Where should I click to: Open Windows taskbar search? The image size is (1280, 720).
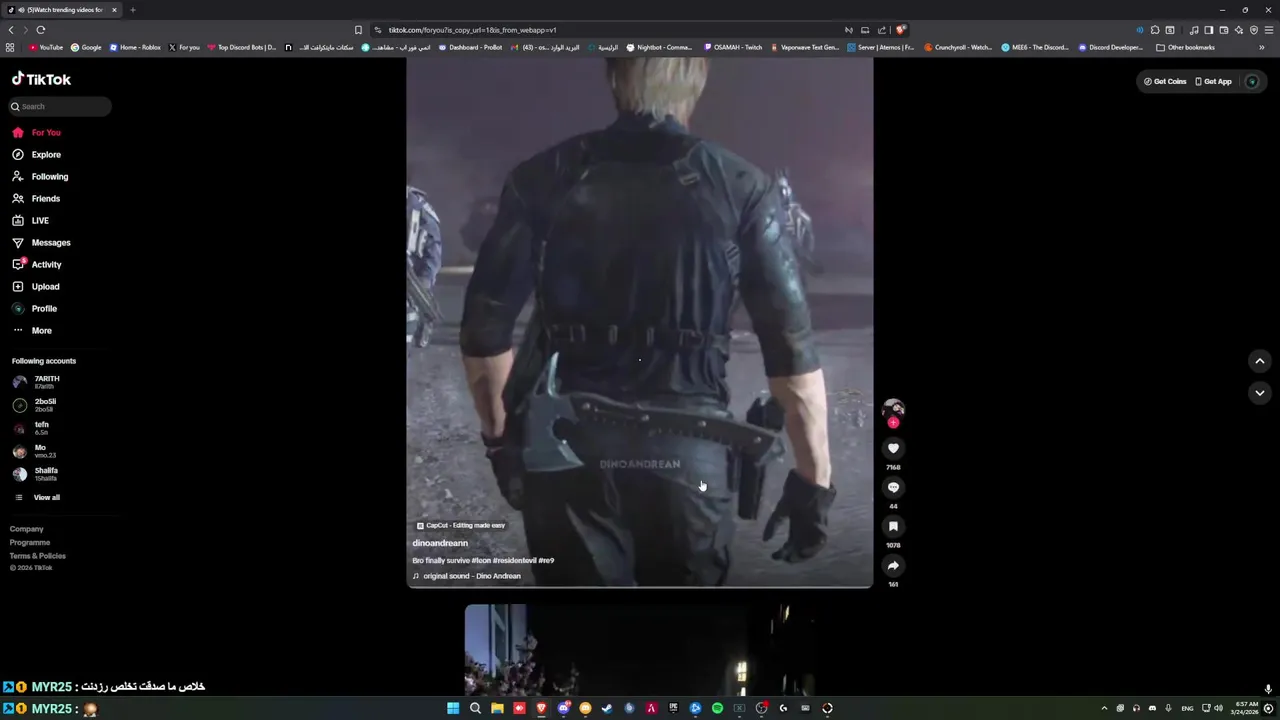475,708
